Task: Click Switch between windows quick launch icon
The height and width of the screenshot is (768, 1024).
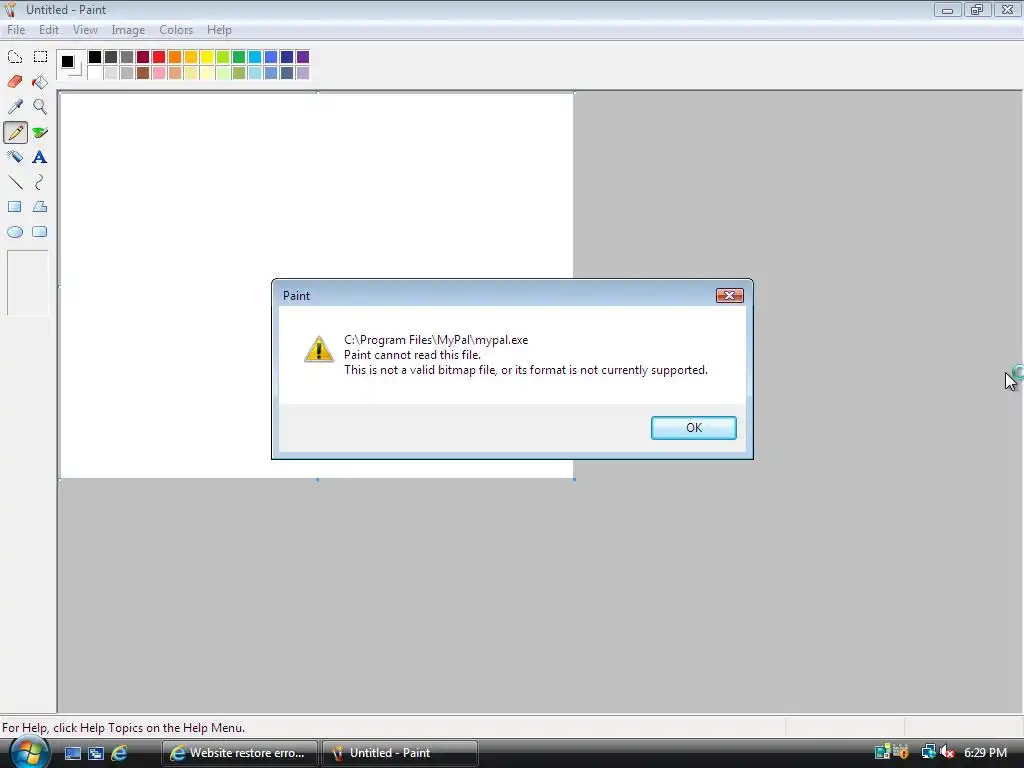Action: pyautogui.click(x=96, y=753)
